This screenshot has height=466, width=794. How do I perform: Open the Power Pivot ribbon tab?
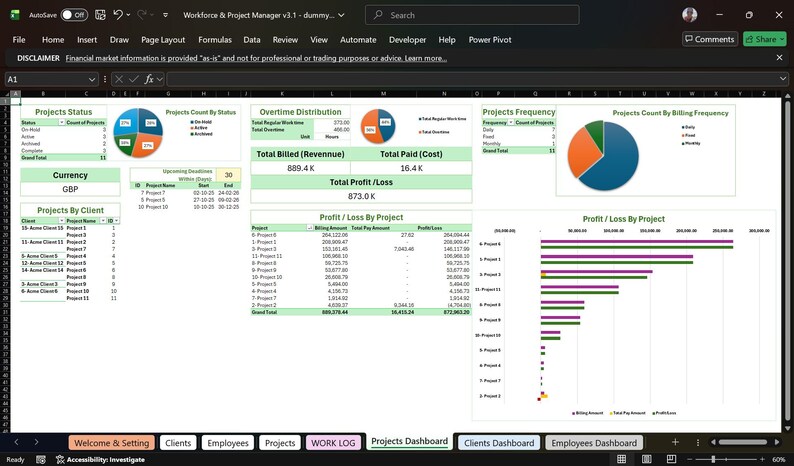click(x=490, y=40)
